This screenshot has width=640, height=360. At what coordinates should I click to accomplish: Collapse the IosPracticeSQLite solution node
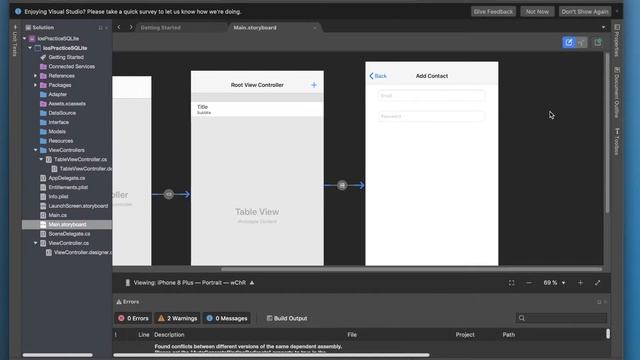pyautogui.click(x=24, y=38)
